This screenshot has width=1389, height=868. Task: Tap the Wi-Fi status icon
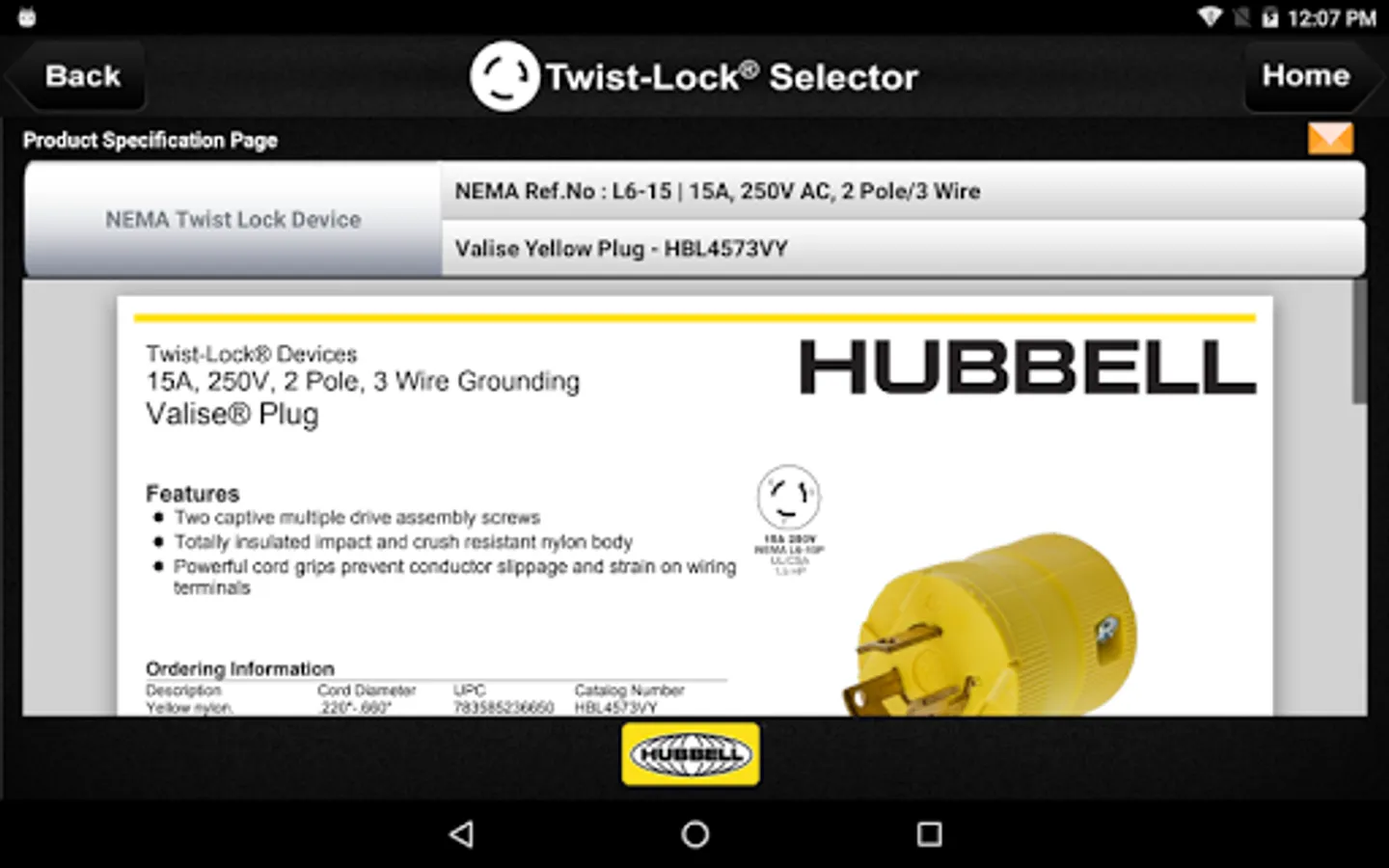point(1210,16)
